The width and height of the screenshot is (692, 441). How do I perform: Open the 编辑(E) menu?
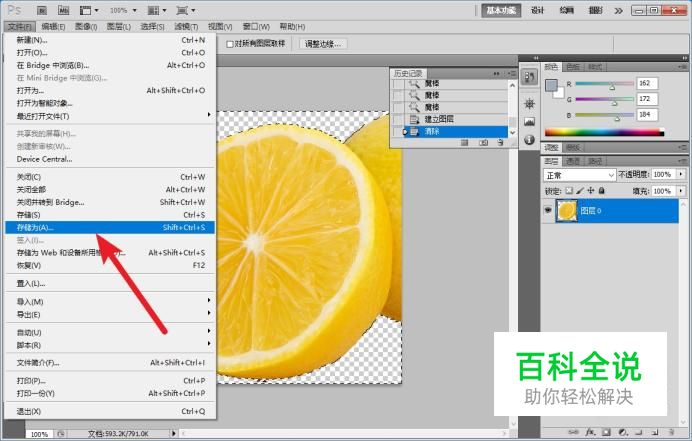[x=53, y=27]
